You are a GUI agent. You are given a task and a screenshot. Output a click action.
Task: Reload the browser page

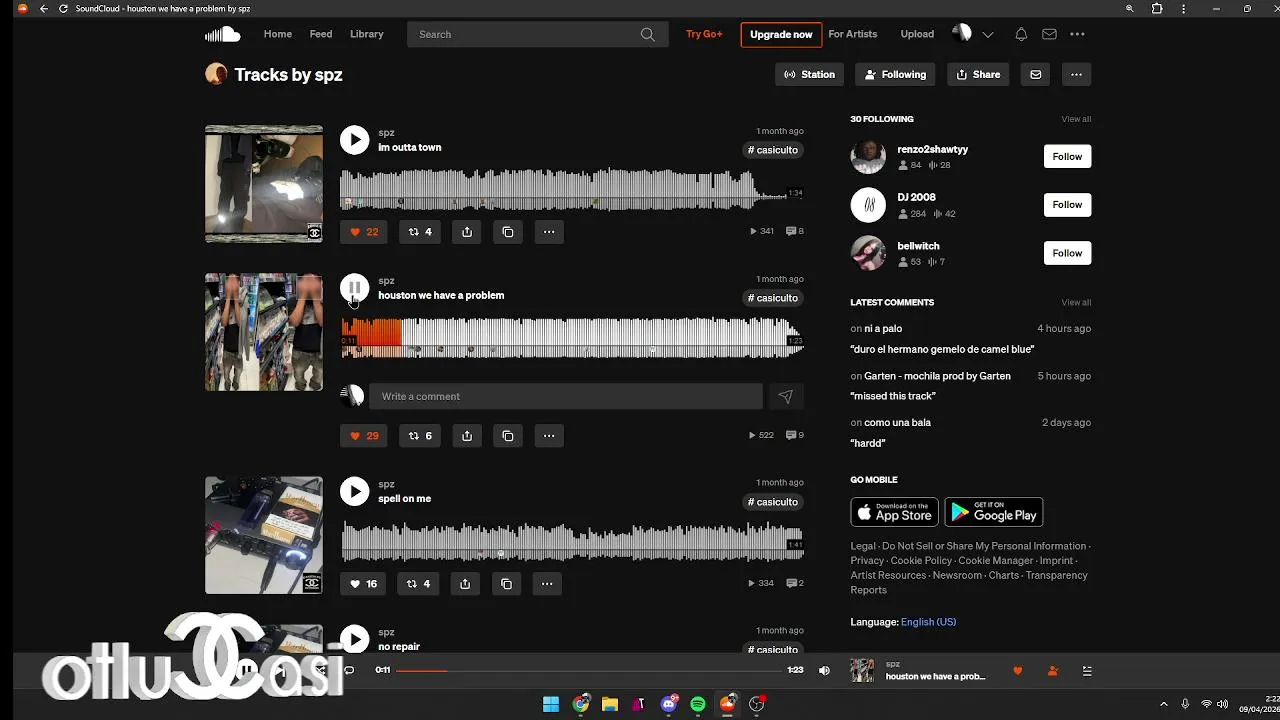63,9
